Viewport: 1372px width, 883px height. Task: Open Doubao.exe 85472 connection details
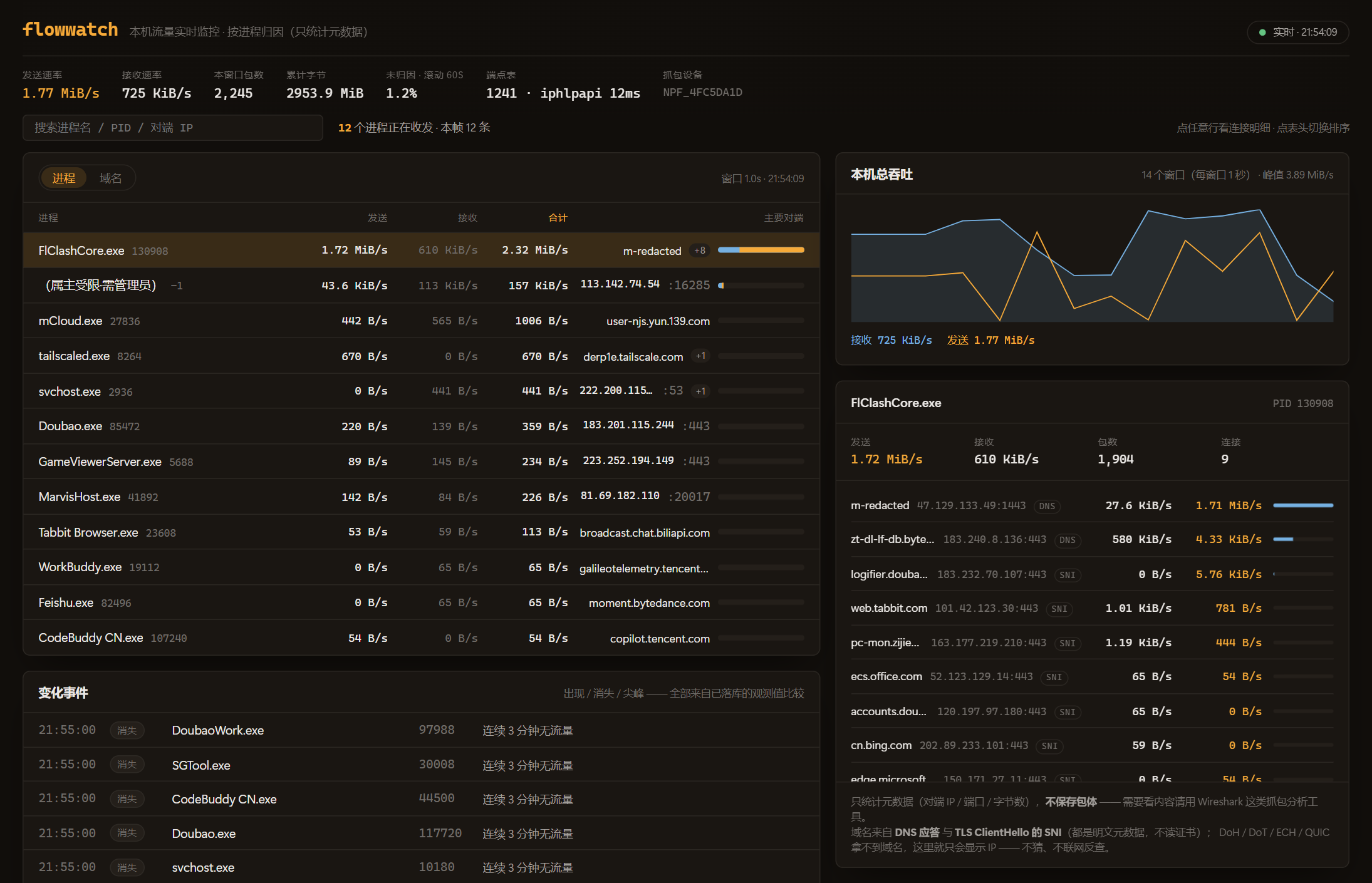[x=421, y=426]
